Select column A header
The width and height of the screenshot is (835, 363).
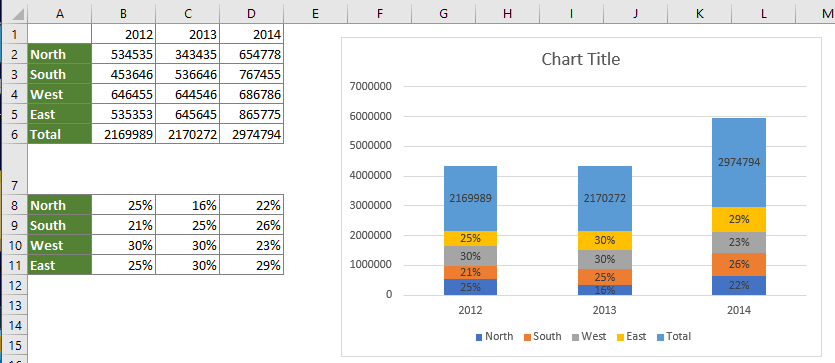(60, 14)
